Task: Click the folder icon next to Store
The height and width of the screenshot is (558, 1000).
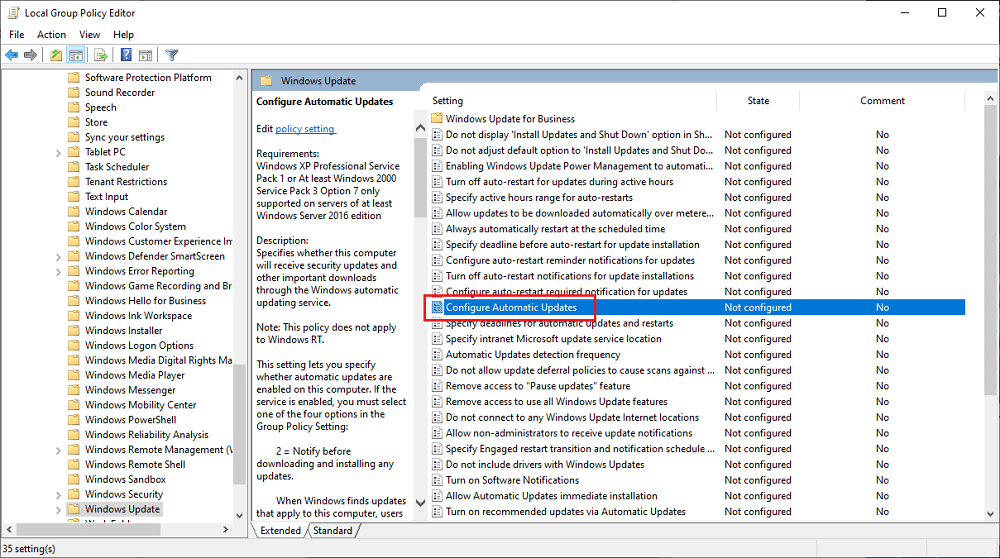Action: (74, 122)
